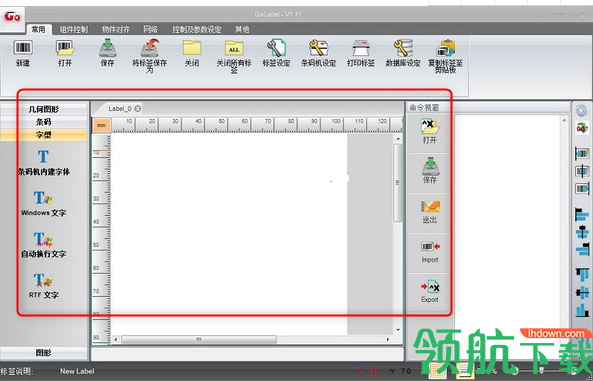Expand the 几何图形 toolbox section
This screenshot has height=381, width=593.
(x=44, y=109)
